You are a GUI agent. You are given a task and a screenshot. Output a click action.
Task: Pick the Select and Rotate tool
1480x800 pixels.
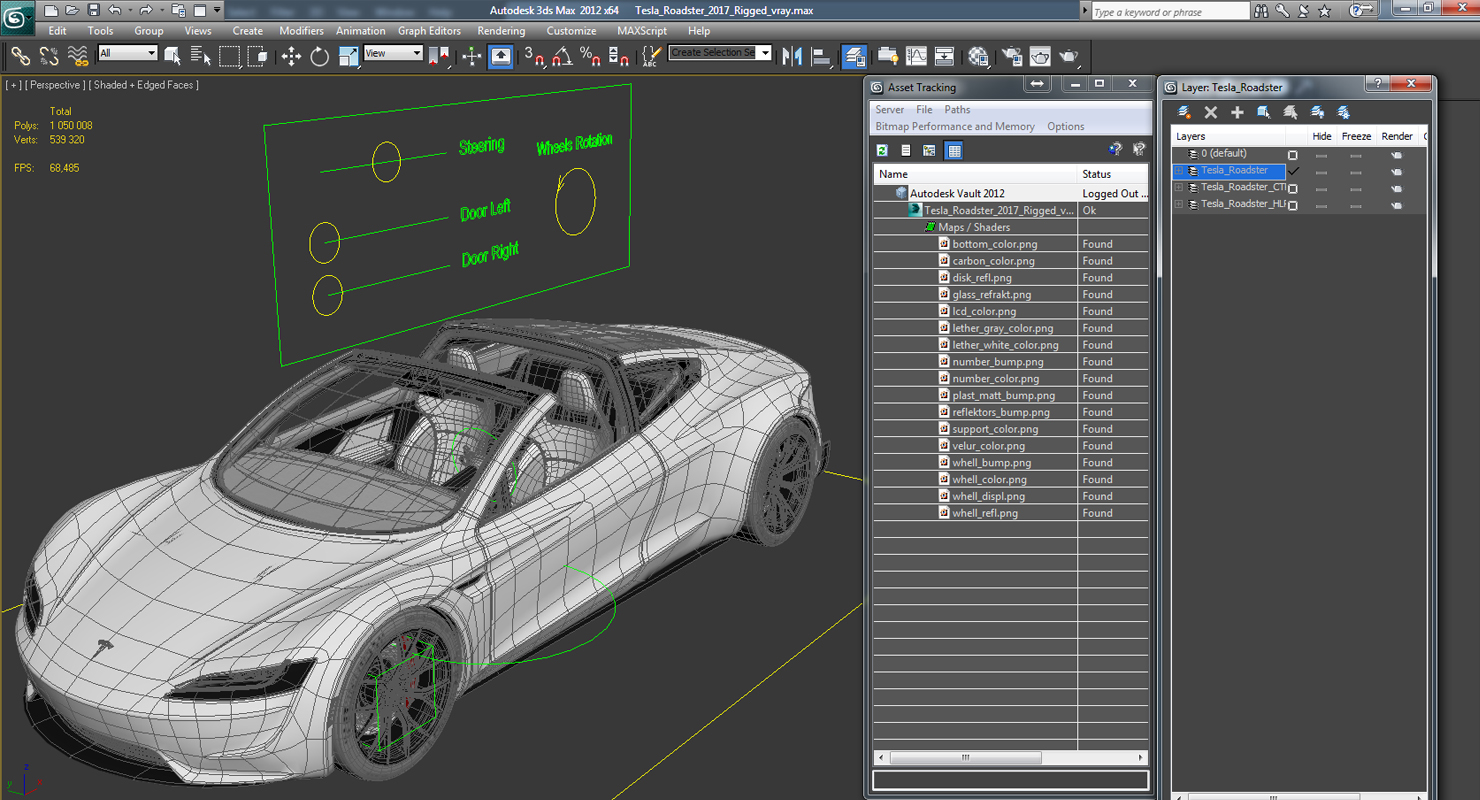pos(319,56)
